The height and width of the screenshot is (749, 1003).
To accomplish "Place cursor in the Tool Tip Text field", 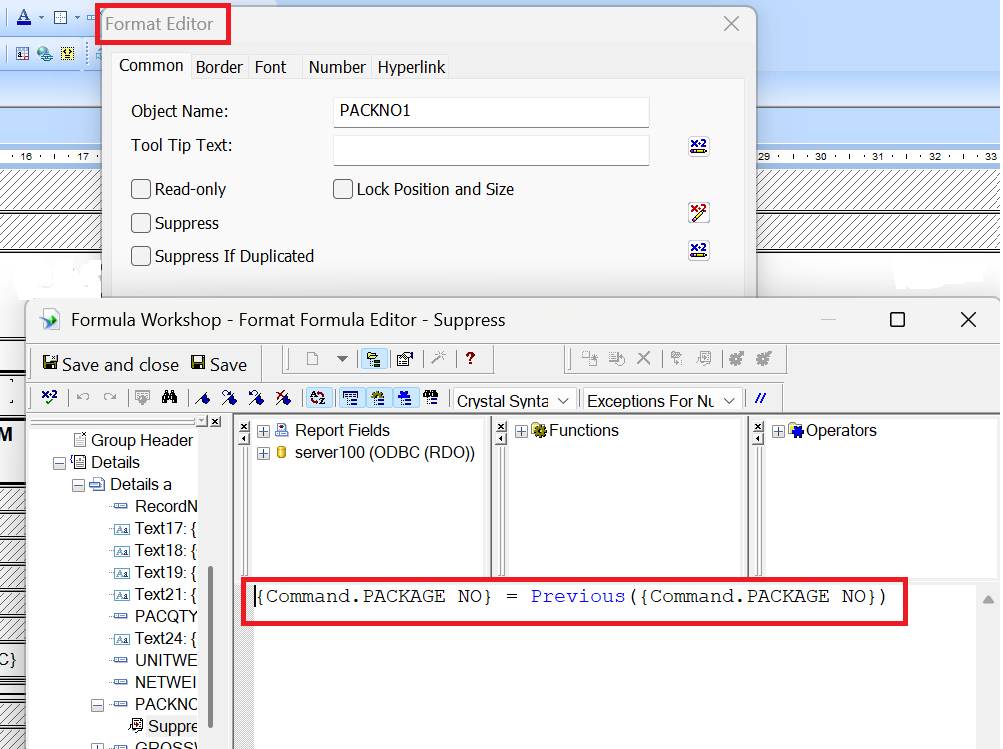I will point(490,149).
